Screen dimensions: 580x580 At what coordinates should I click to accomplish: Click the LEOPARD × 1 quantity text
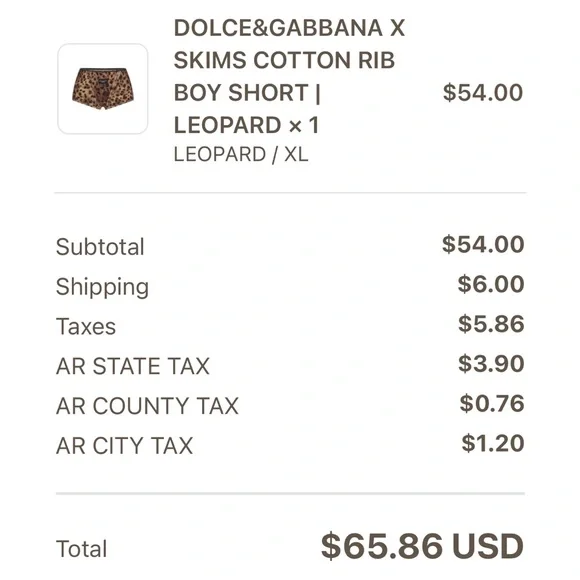[x=246, y=125]
